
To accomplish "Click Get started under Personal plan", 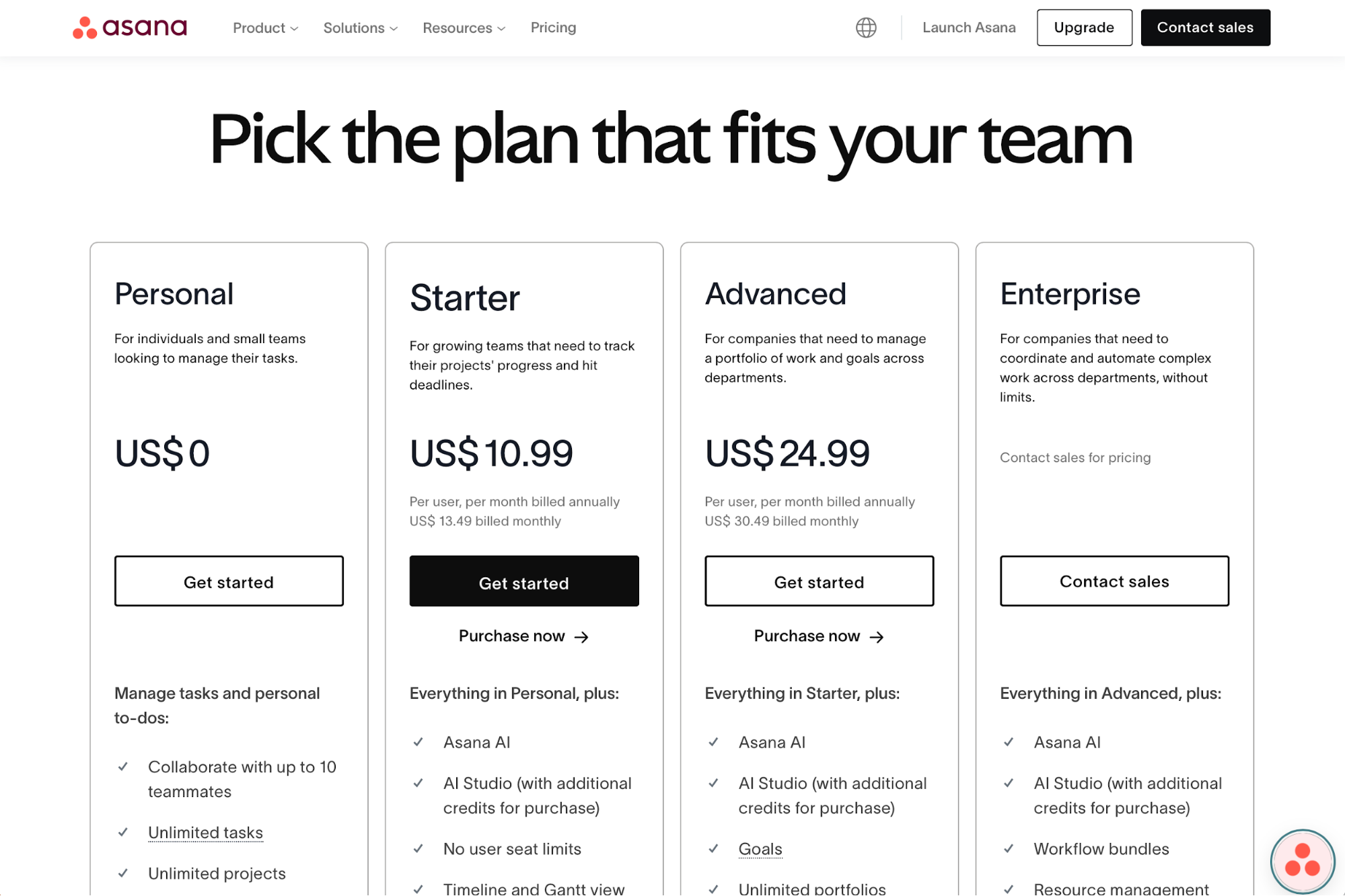I will 229,582.
